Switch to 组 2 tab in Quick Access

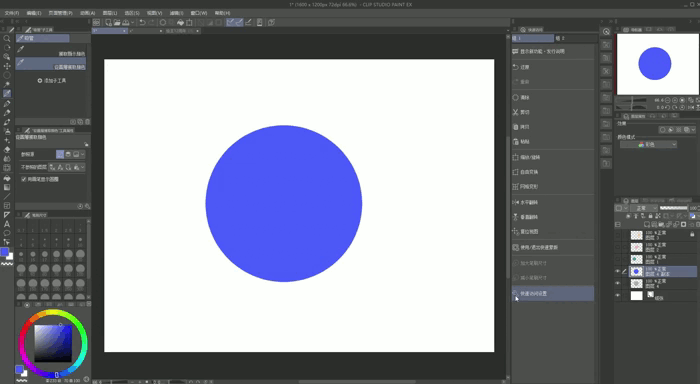(x=575, y=38)
